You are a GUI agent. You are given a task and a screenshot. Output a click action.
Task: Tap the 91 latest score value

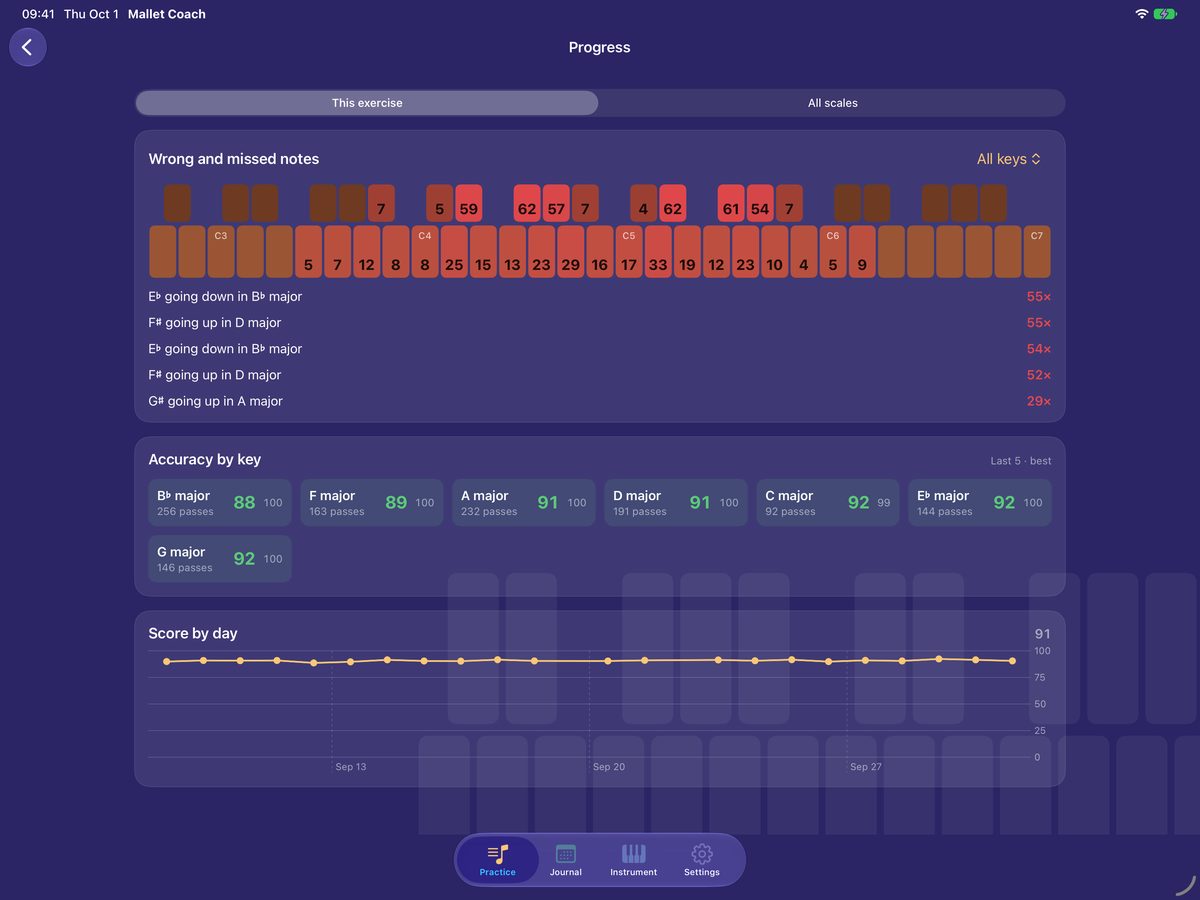pyautogui.click(x=1043, y=634)
